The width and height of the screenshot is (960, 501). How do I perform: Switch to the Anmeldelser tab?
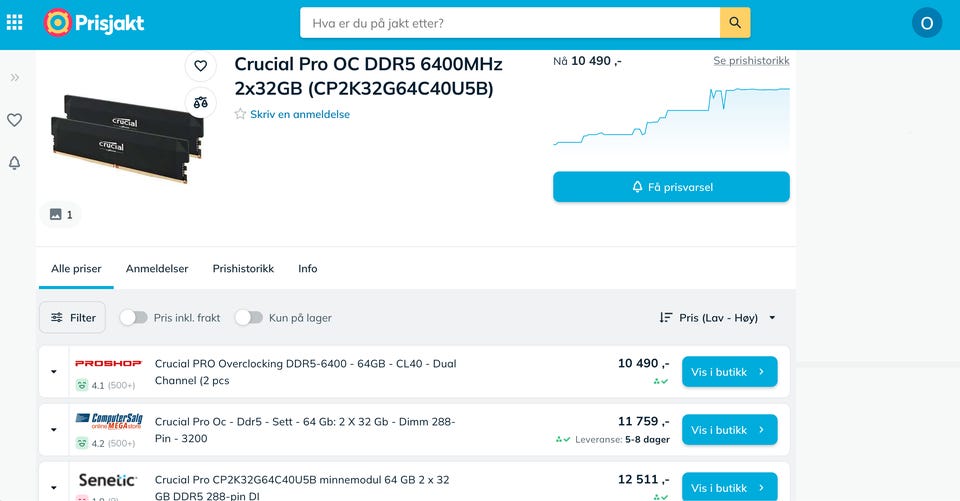(x=157, y=268)
